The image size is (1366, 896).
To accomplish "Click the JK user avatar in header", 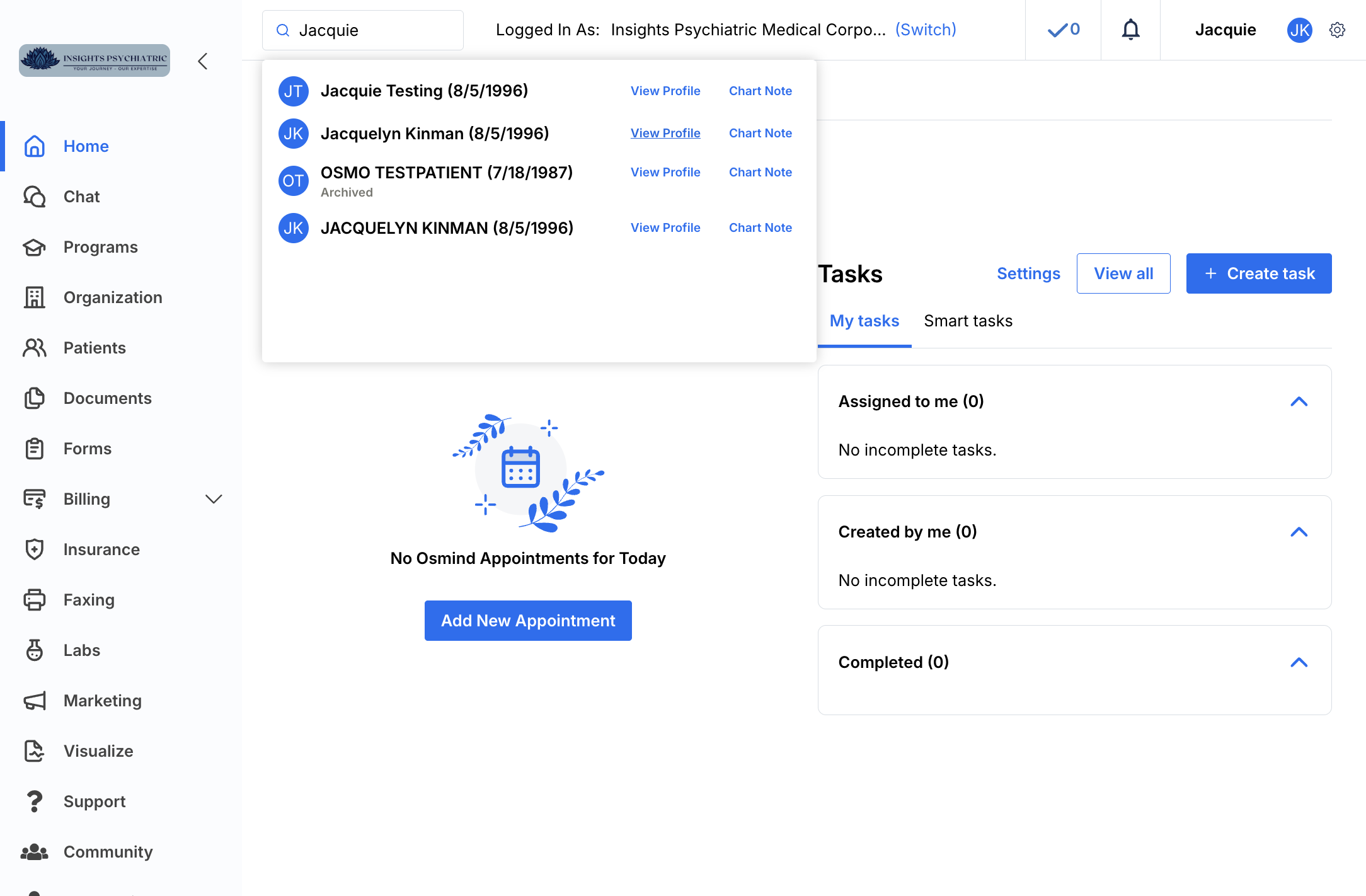I will pyautogui.click(x=1299, y=30).
